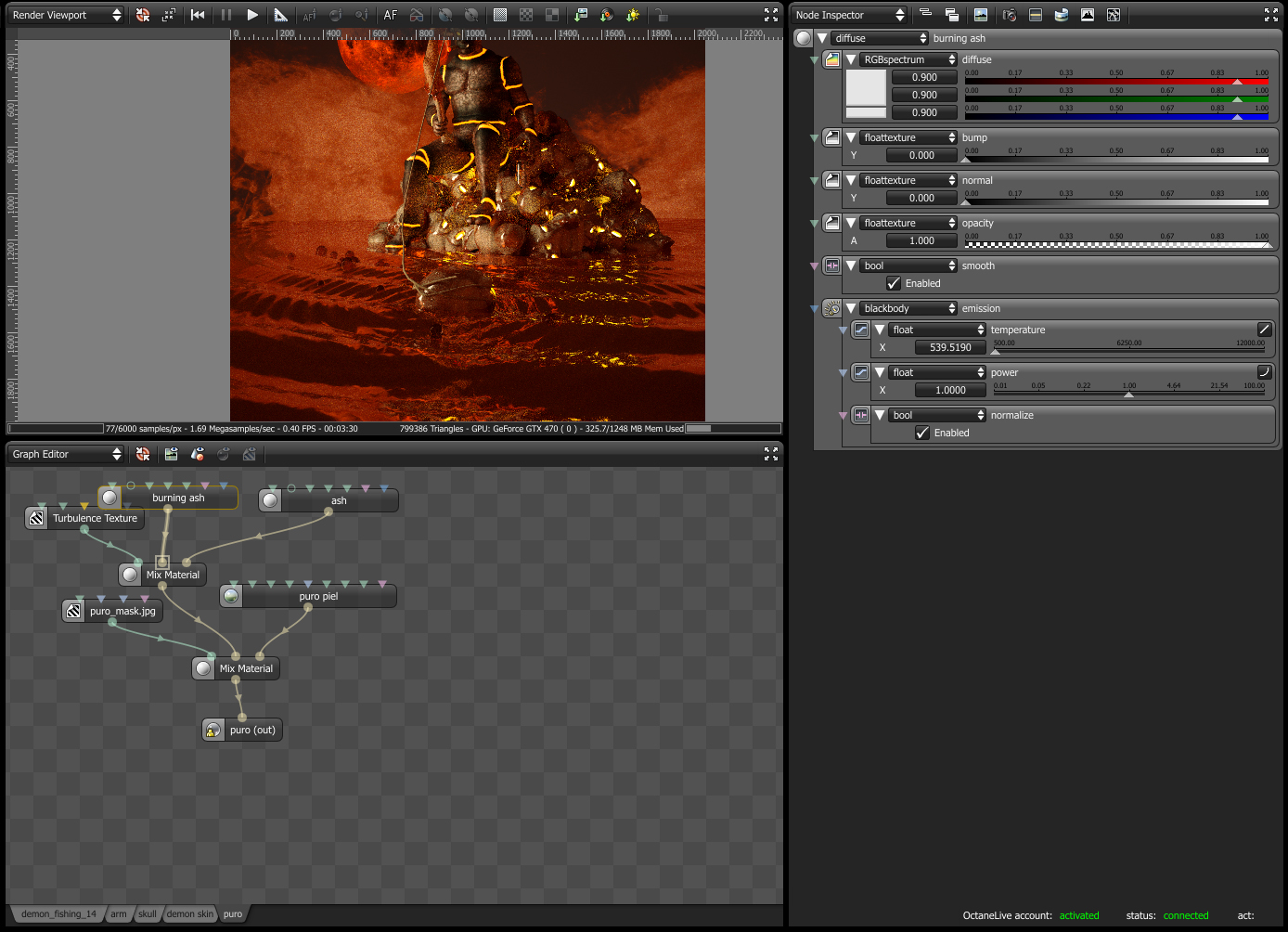This screenshot has width=1288, height=932.
Task: Select the puro_mask.jpg node
Action: [112, 612]
